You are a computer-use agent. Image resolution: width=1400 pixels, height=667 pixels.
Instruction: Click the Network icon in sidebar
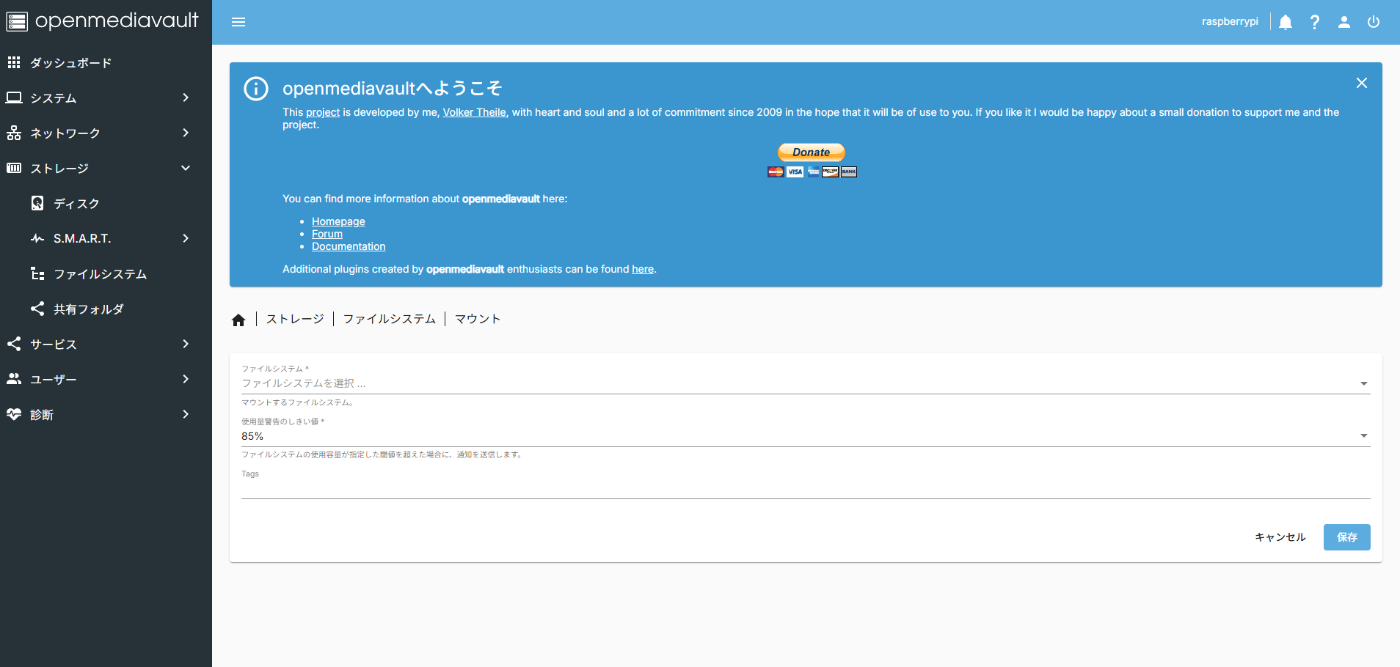(x=14, y=133)
